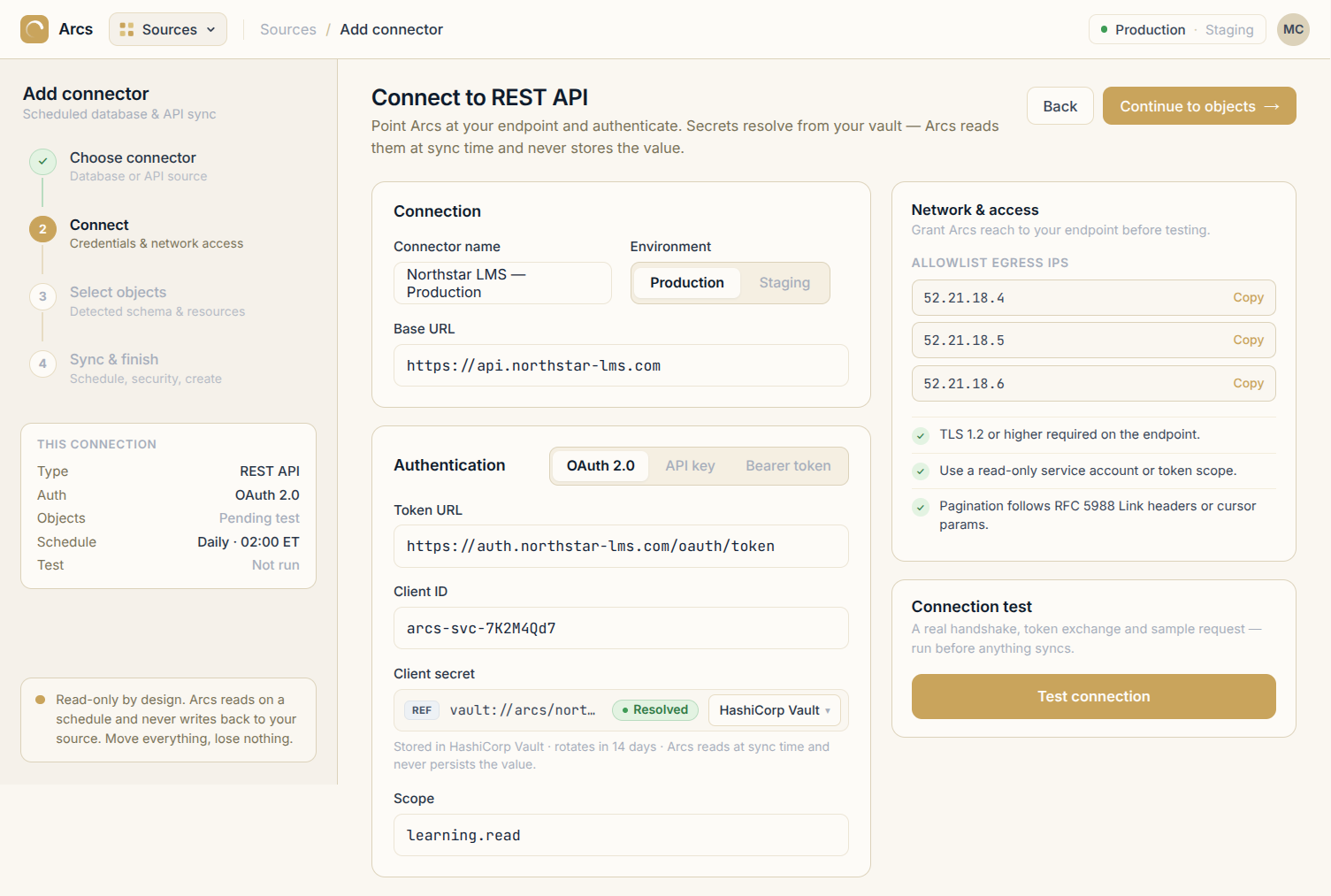
Task: Click the Arcs logo icon
Action: [x=34, y=29]
